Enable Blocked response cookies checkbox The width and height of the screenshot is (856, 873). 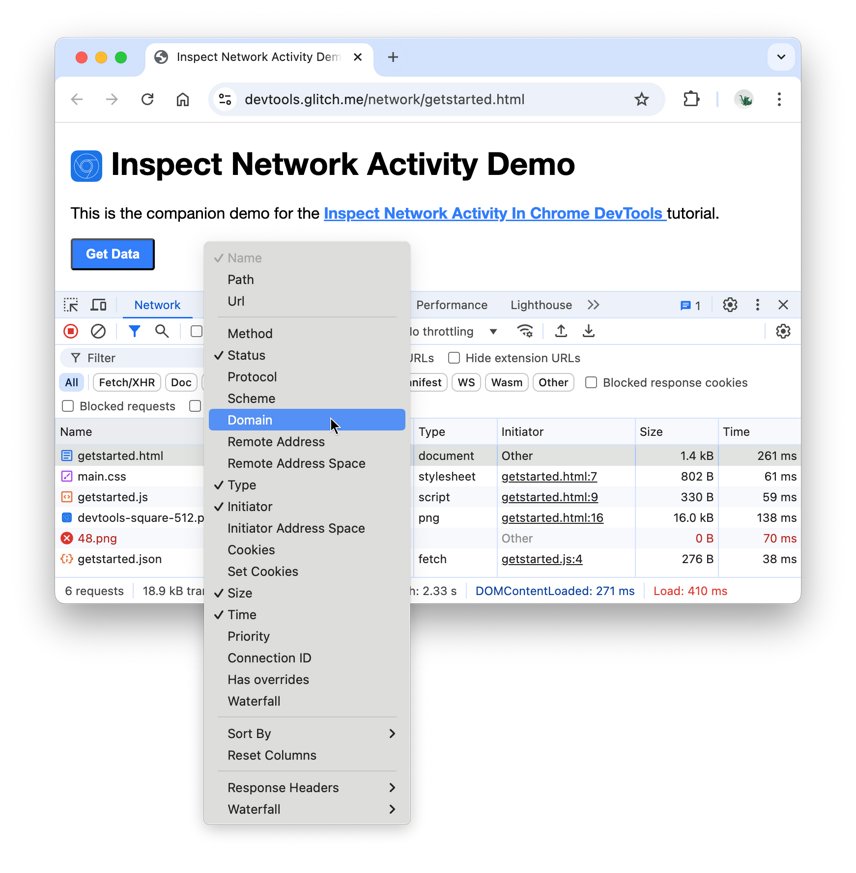coord(591,382)
